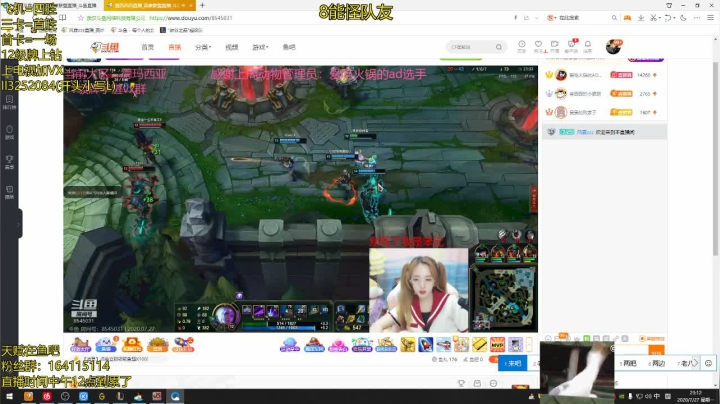The height and width of the screenshot is (404, 720).
Task: Click the 鱼翅 0 balance label
Action: tap(473, 359)
